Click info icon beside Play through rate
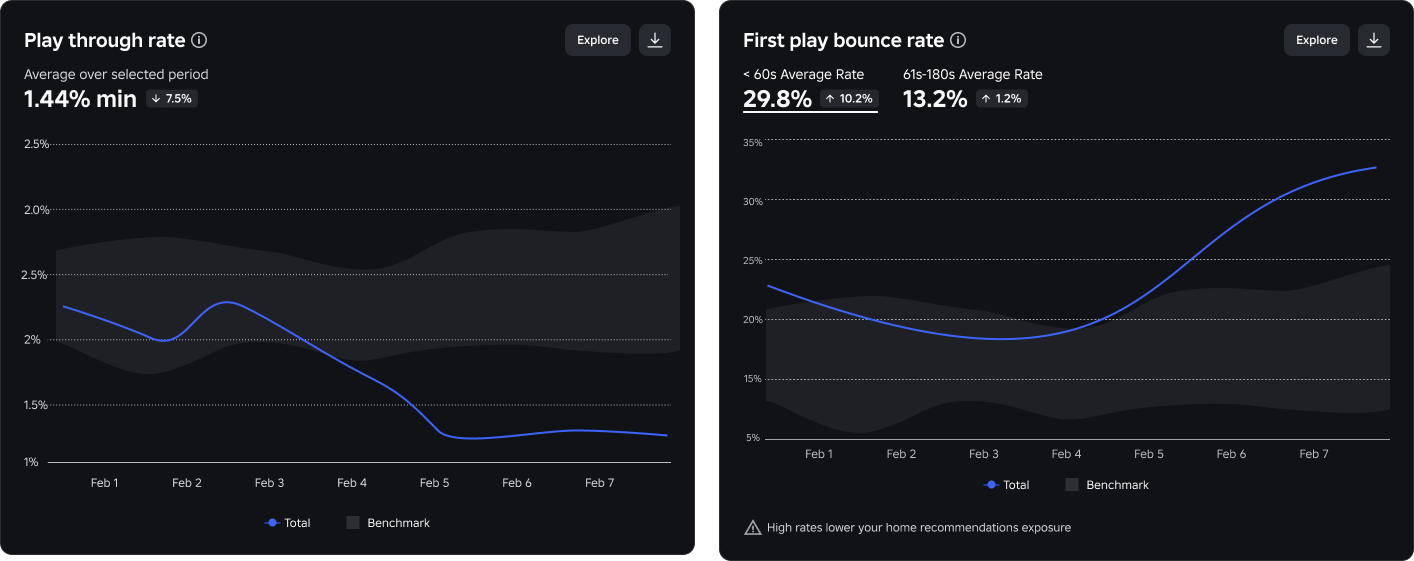Image resolution: width=1414 pixels, height=561 pixels. pyautogui.click(x=199, y=40)
